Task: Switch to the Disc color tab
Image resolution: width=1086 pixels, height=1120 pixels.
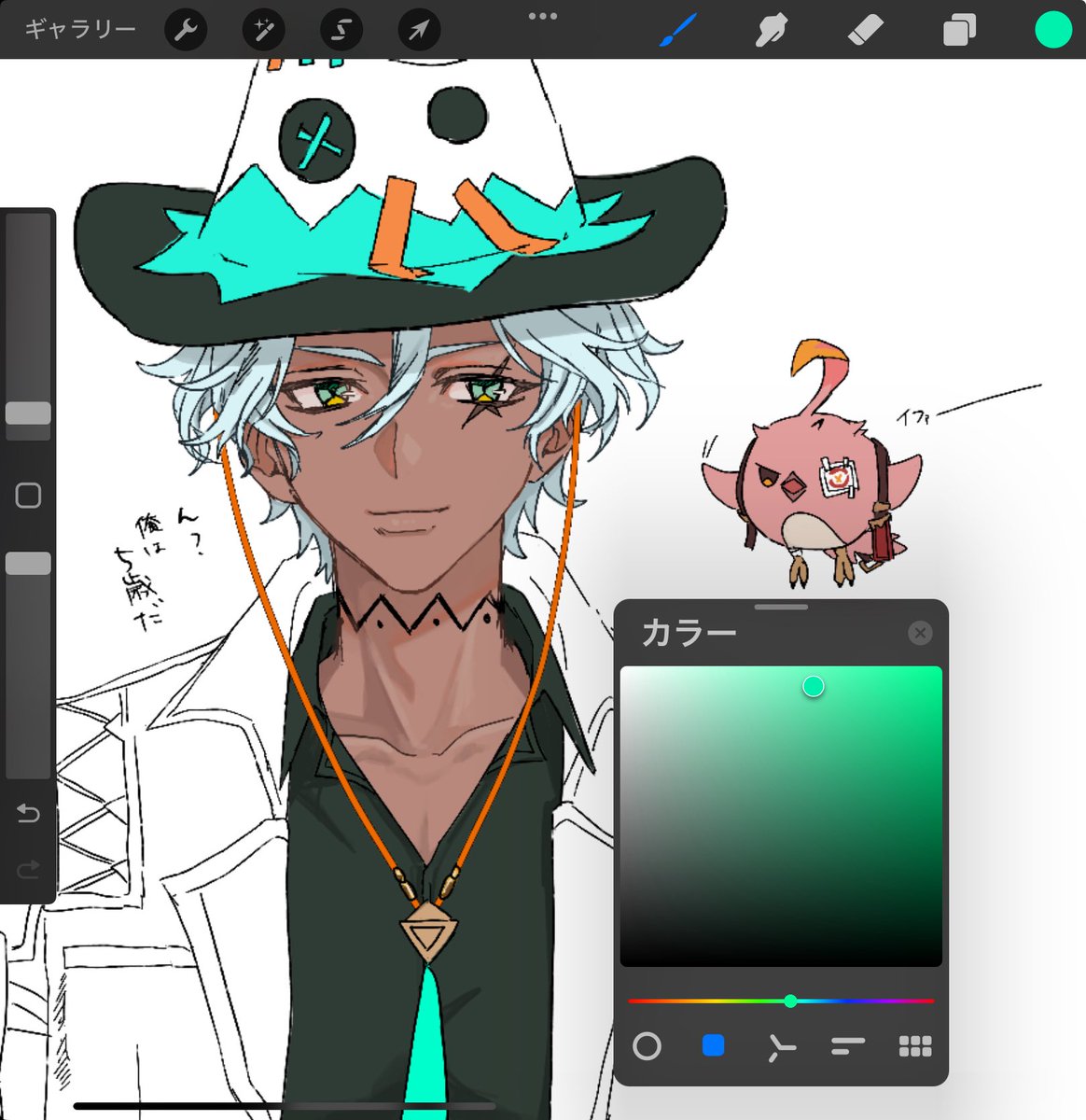Action: pos(647,1046)
